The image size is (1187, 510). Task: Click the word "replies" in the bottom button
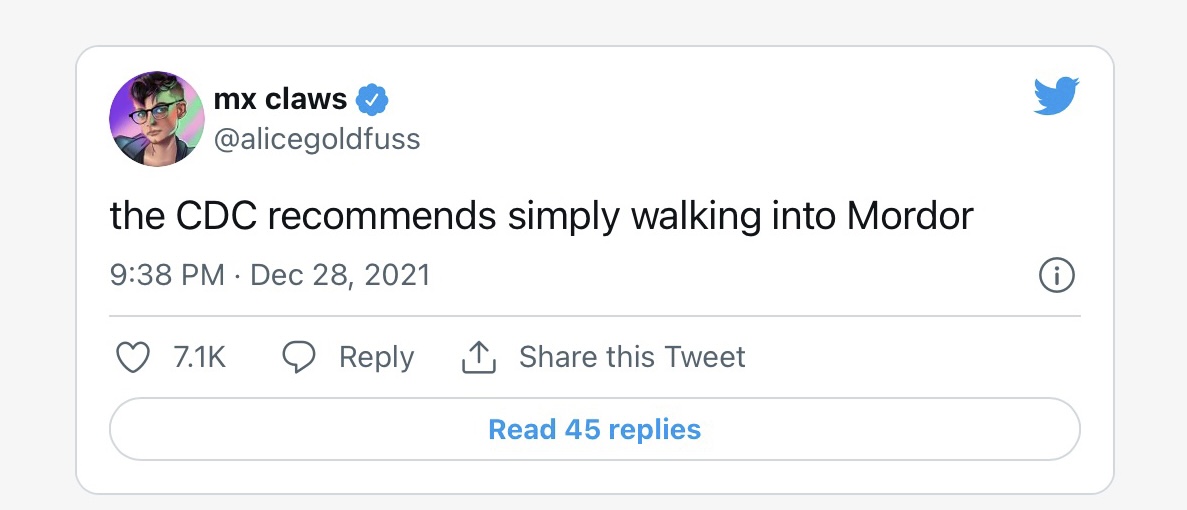654,430
